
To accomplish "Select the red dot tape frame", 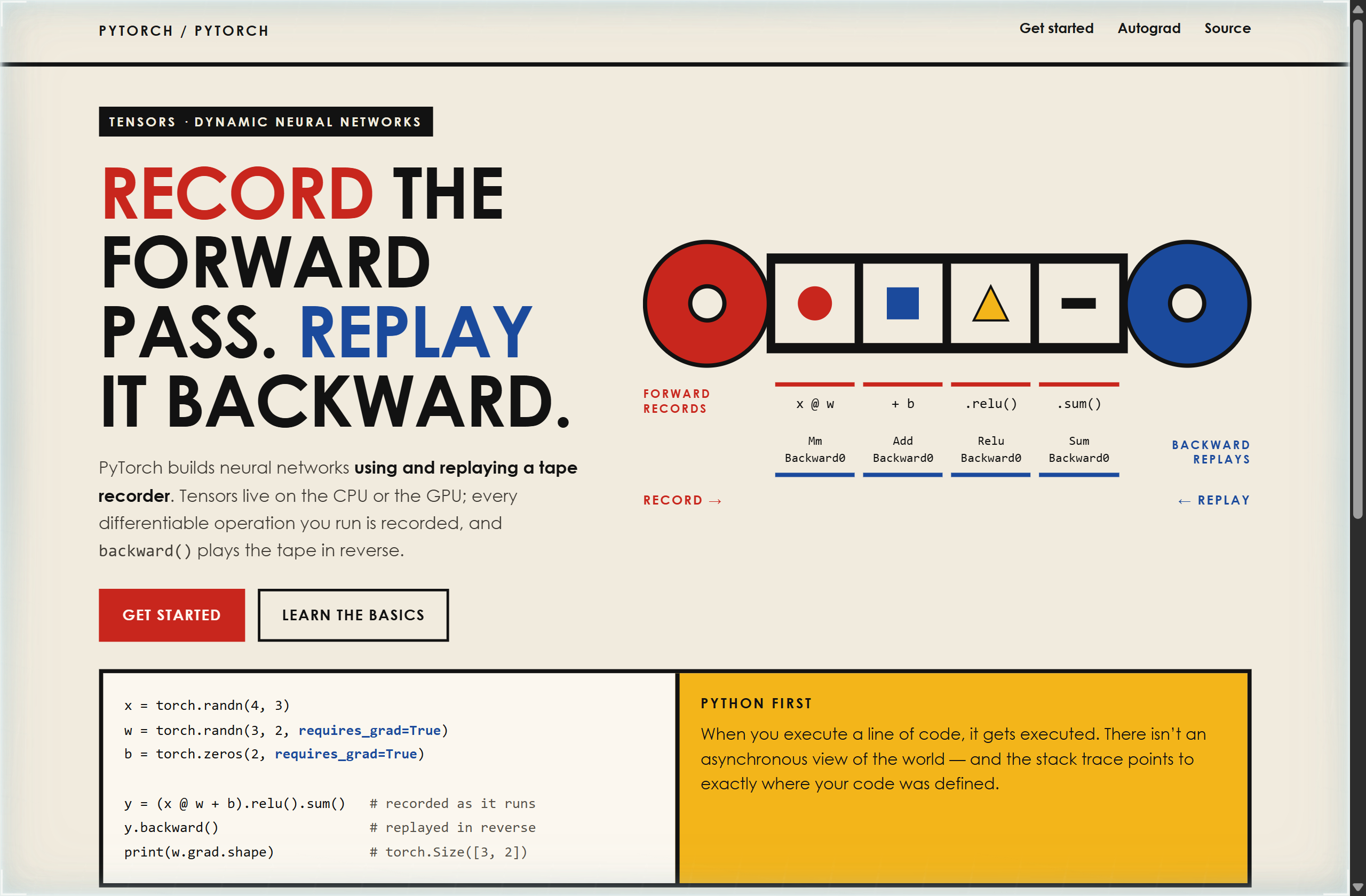I will tap(814, 303).
